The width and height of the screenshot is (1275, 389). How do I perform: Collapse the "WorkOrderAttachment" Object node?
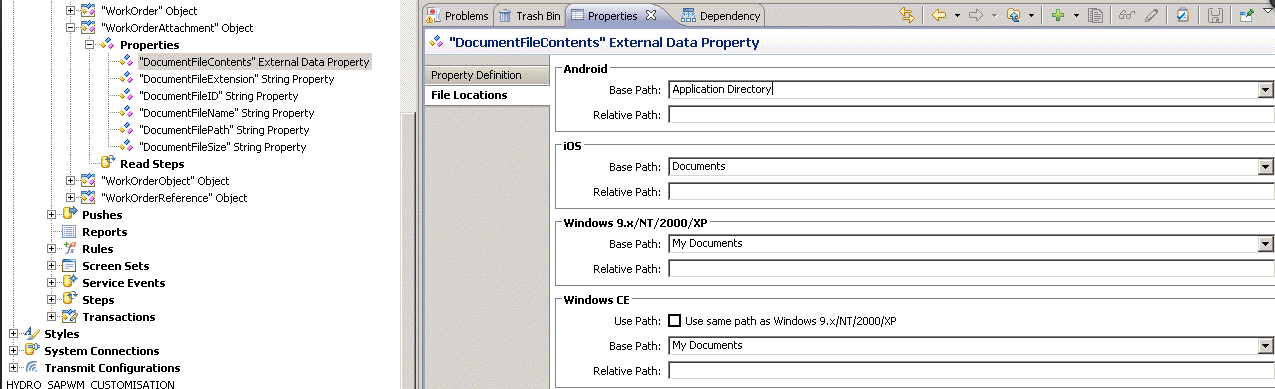(70, 28)
